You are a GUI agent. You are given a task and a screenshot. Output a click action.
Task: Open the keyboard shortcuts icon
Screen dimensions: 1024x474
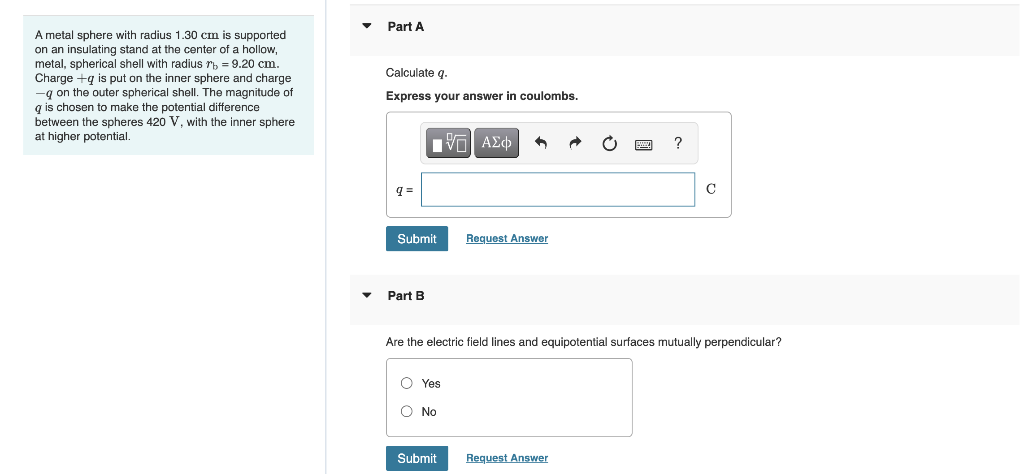(644, 144)
